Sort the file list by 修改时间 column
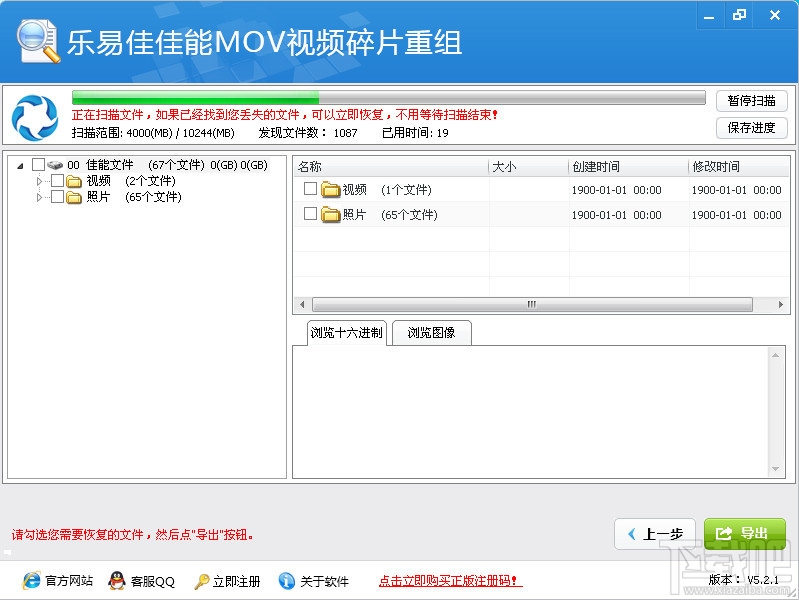Viewport: 799px width, 600px height. pos(739,167)
